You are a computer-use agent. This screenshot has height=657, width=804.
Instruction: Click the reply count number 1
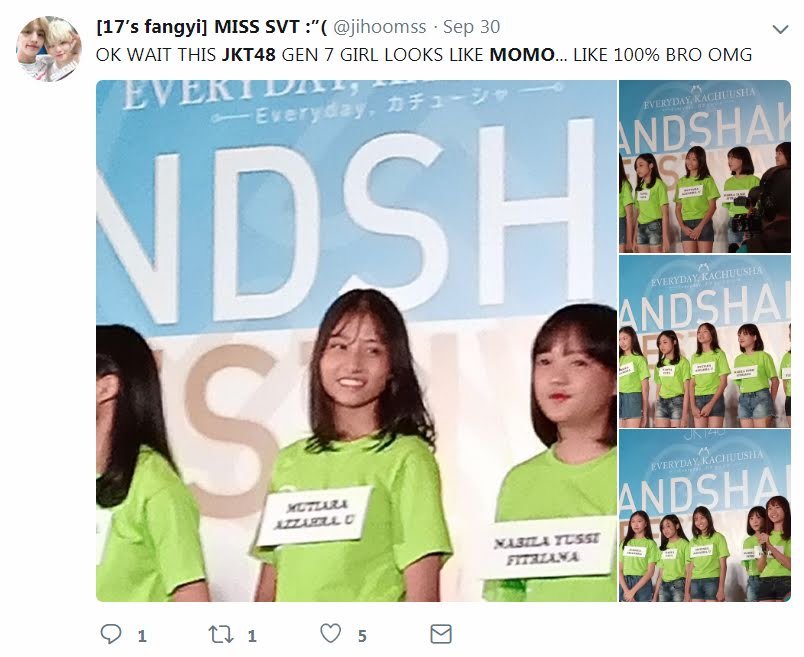(x=142, y=636)
